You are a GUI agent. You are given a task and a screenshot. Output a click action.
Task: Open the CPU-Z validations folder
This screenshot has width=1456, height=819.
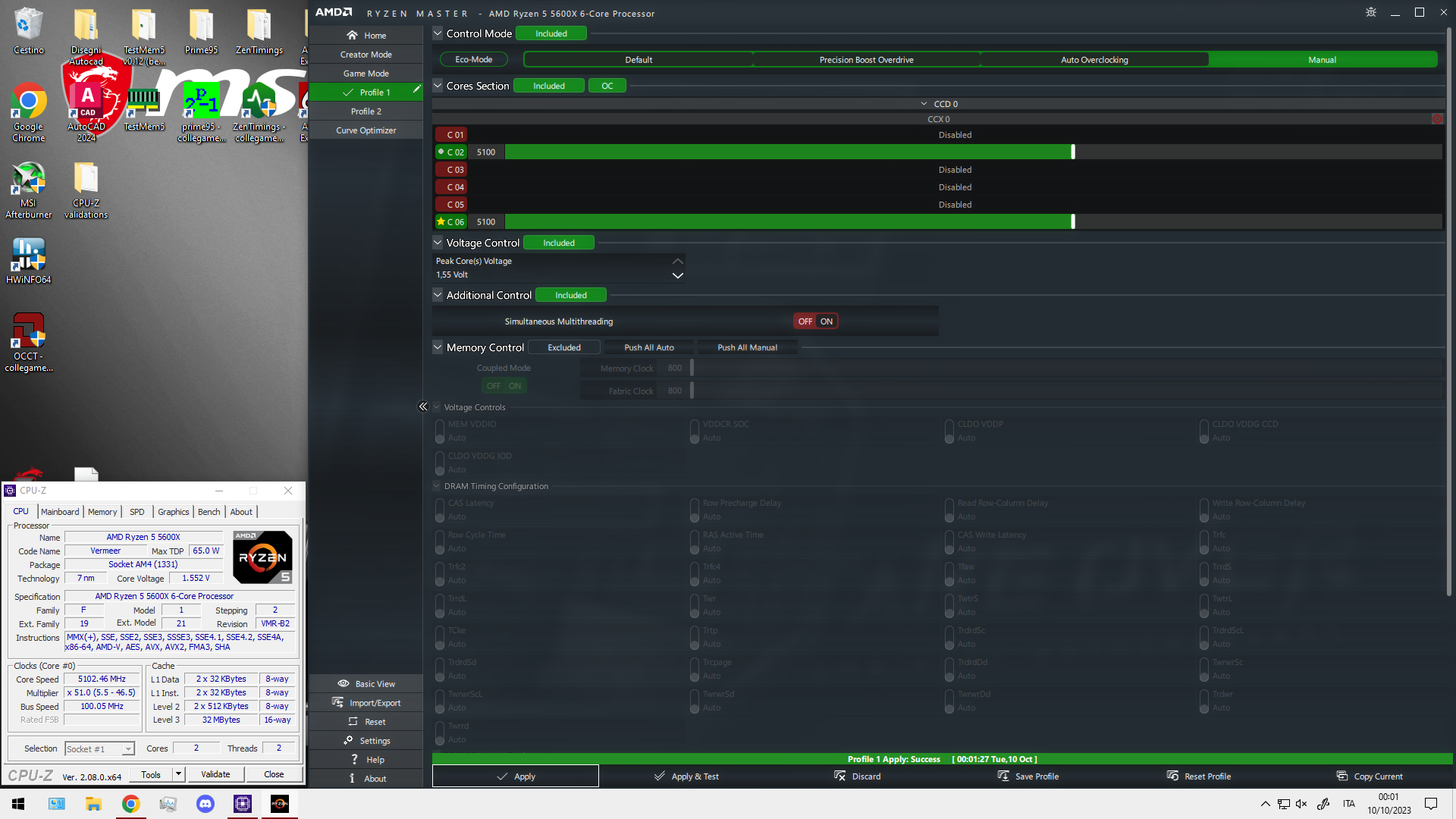(86, 190)
